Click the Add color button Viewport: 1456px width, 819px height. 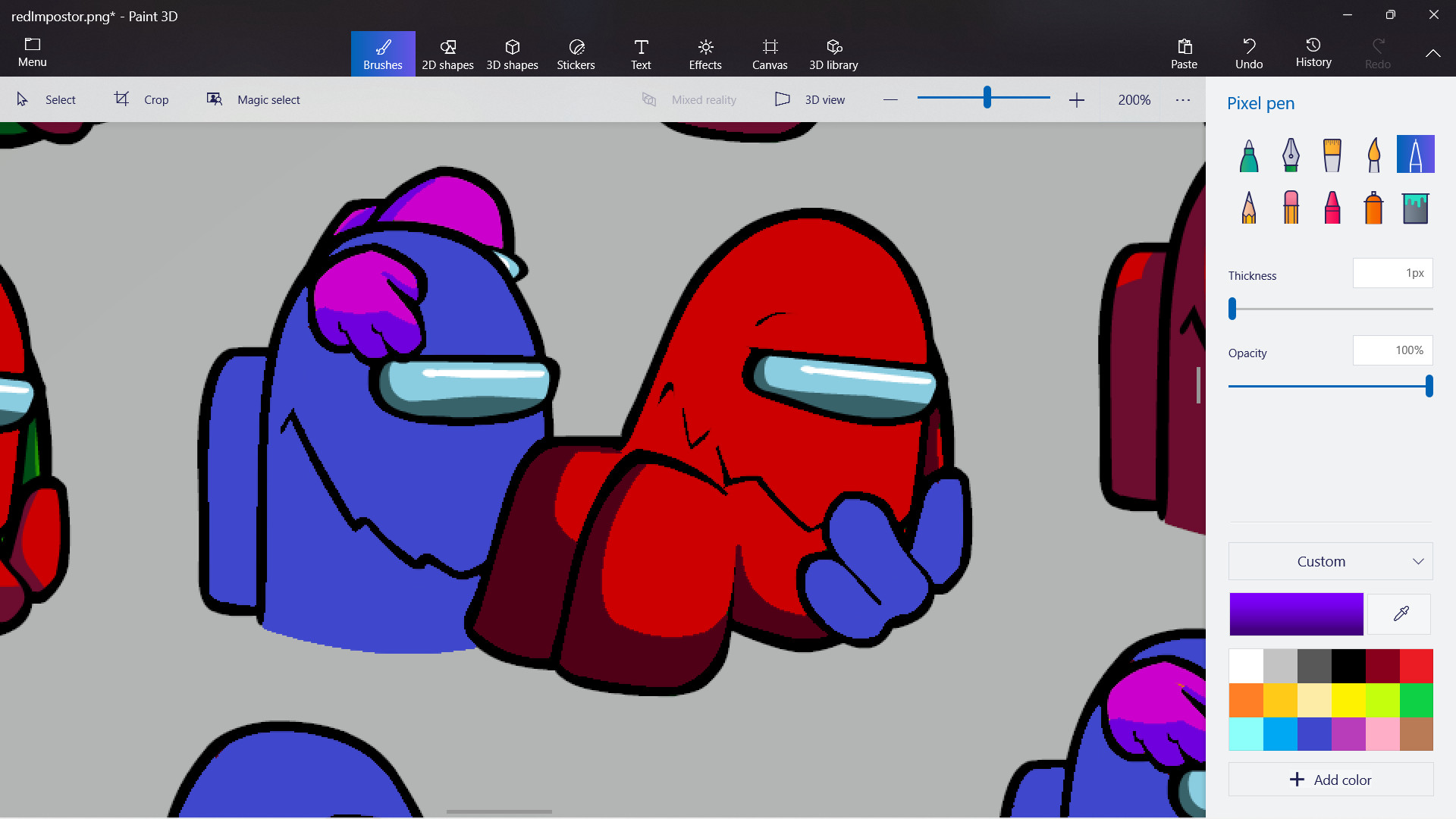pos(1330,780)
